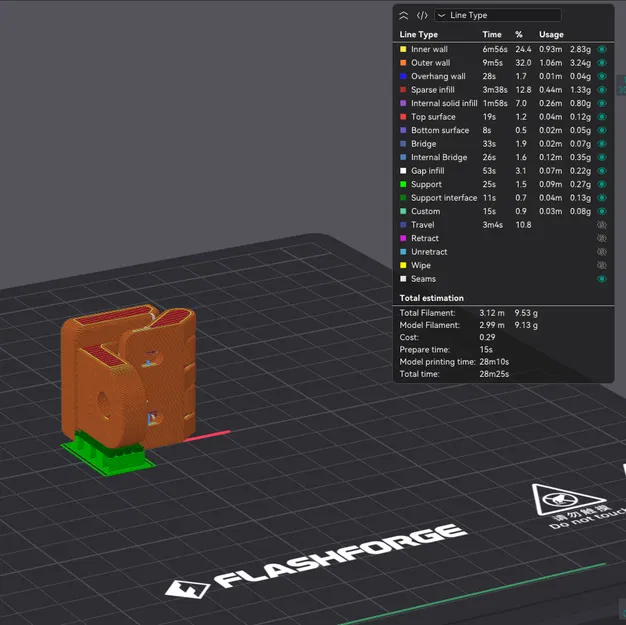Show Unretract markers via crossed eye
Screen dimensions: 626x625
(x=602, y=252)
